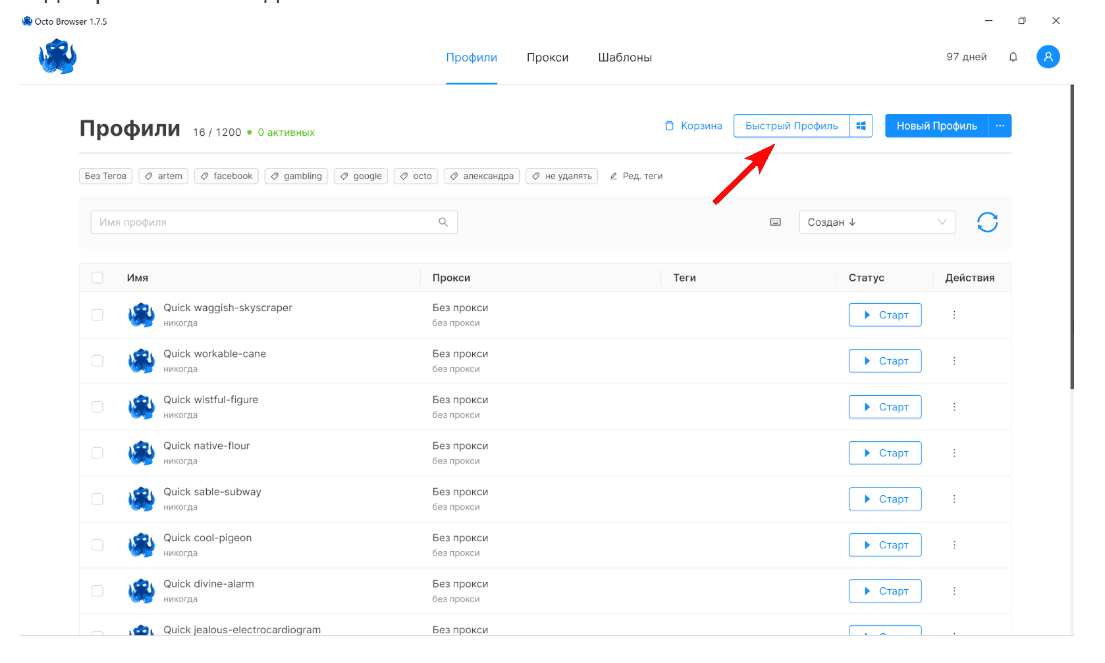Switch to the Прокси tab
Viewport: 1105px width, 663px height.
click(547, 58)
